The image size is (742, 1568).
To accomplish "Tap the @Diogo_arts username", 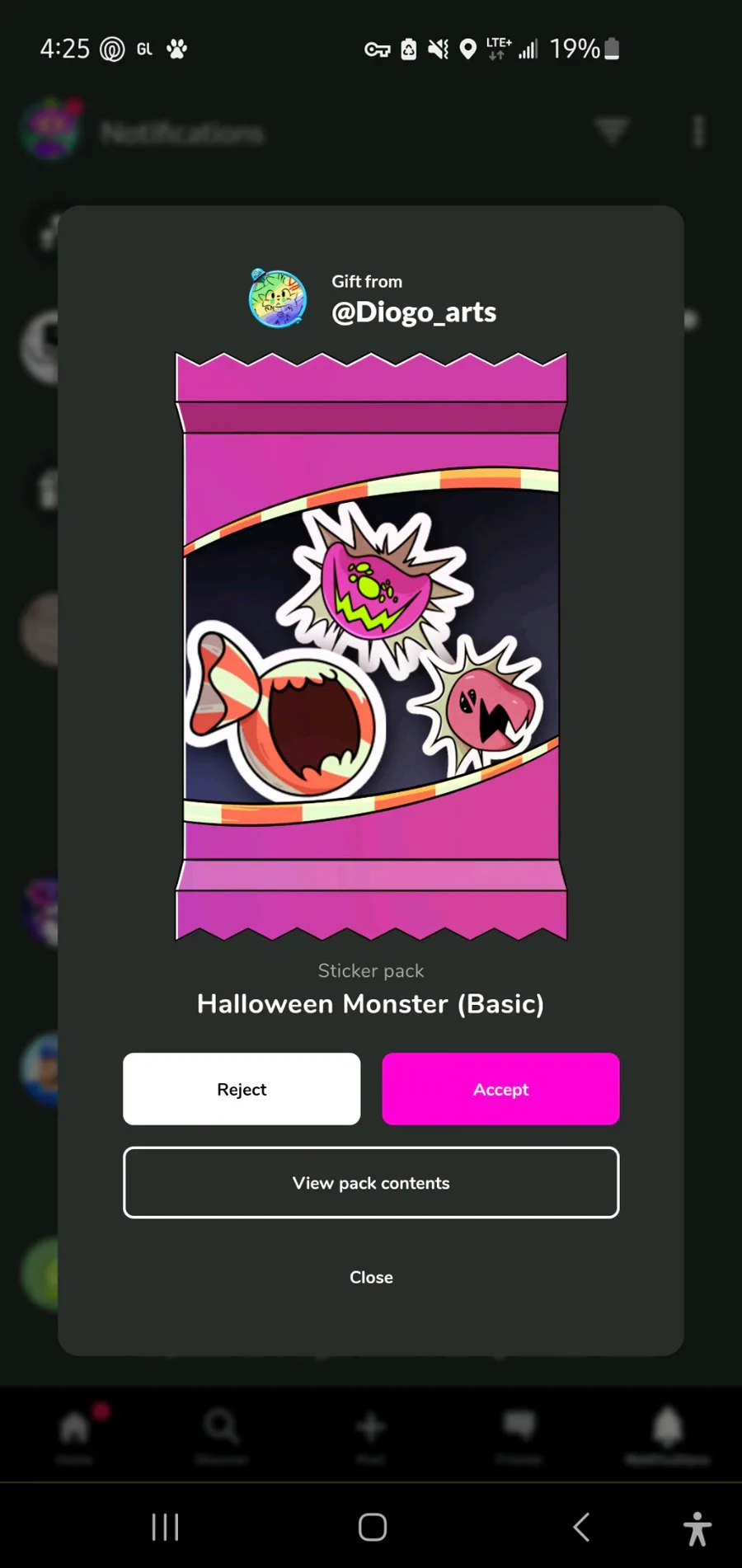I will pyautogui.click(x=414, y=312).
